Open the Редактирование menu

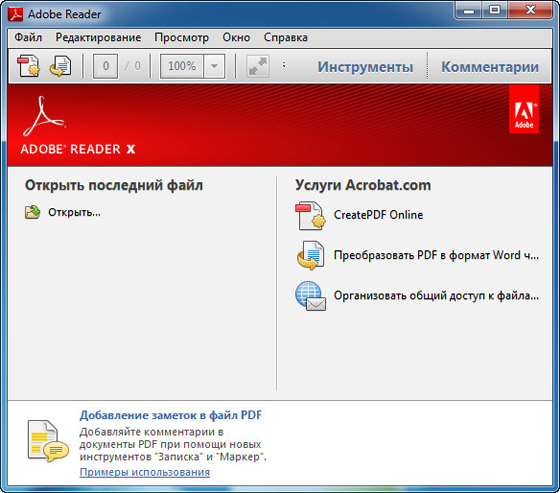pyautogui.click(x=98, y=38)
